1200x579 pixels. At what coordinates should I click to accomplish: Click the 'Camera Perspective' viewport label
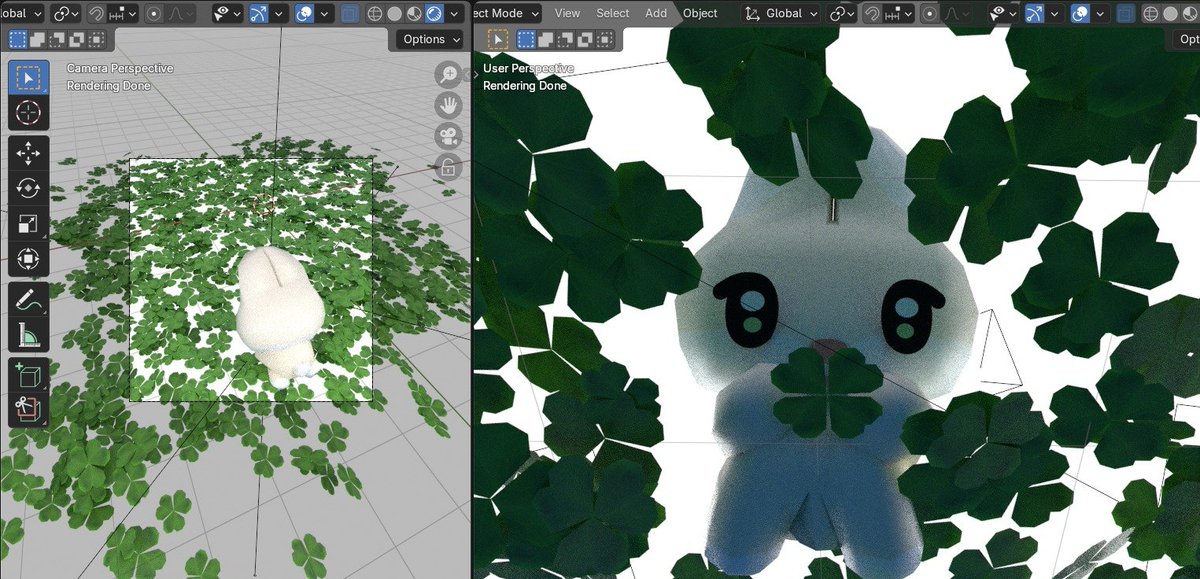click(x=120, y=69)
